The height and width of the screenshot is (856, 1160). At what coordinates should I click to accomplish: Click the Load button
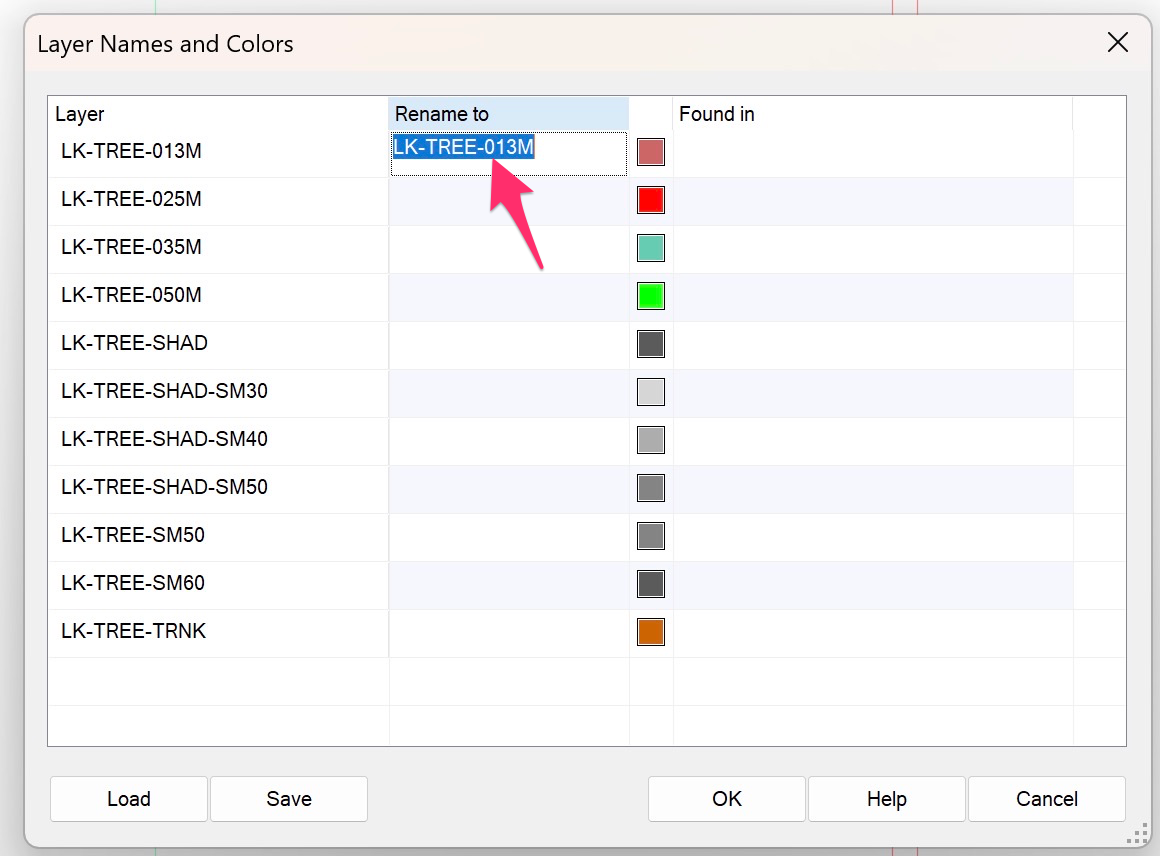click(129, 799)
